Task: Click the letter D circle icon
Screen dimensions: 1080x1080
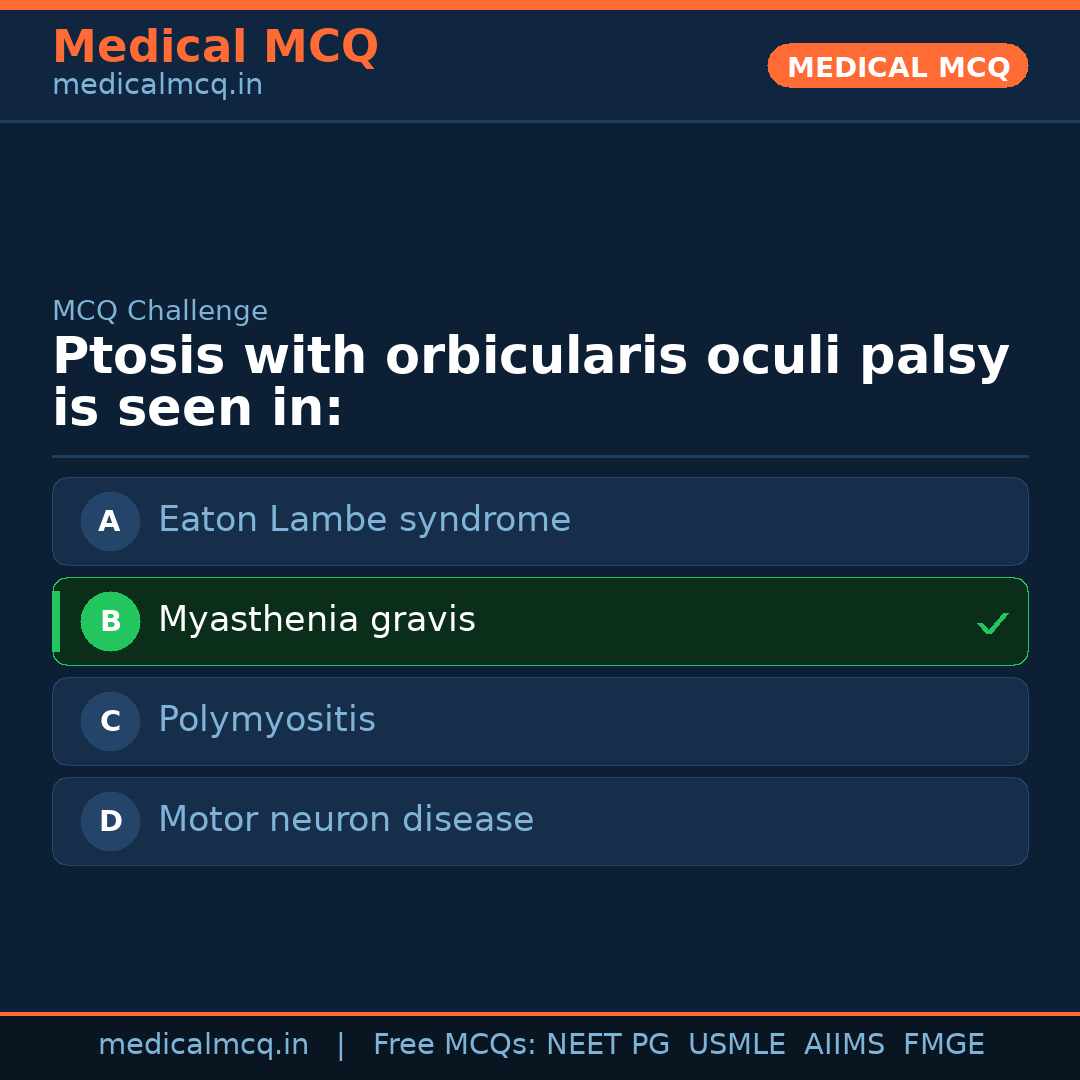Action: click(x=110, y=821)
